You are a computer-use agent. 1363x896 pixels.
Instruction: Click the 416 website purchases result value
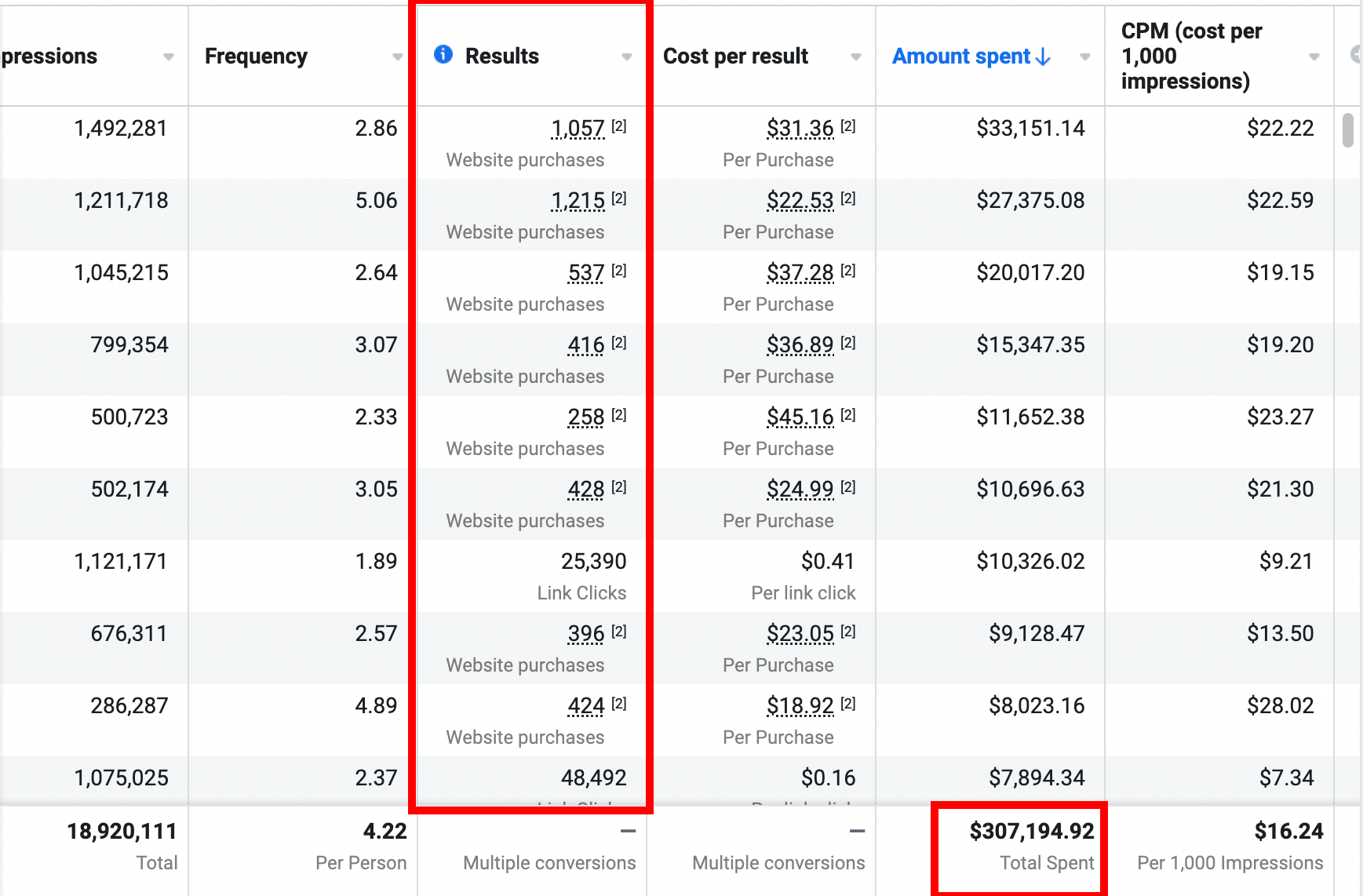pyautogui.click(x=586, y=345)
